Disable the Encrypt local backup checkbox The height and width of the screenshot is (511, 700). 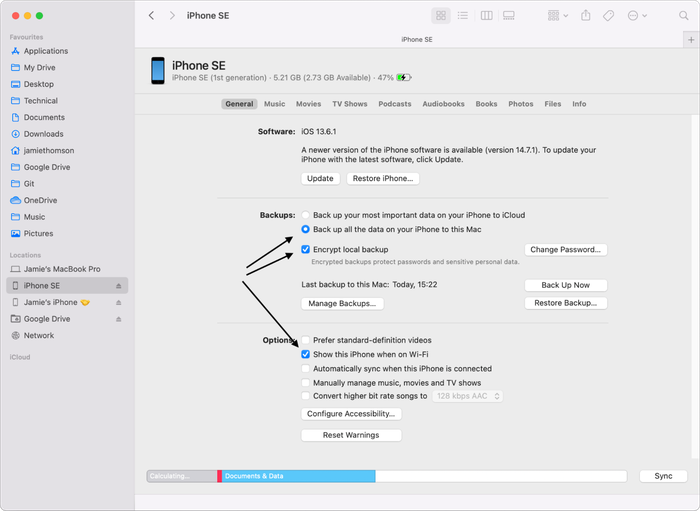(306, 249)
